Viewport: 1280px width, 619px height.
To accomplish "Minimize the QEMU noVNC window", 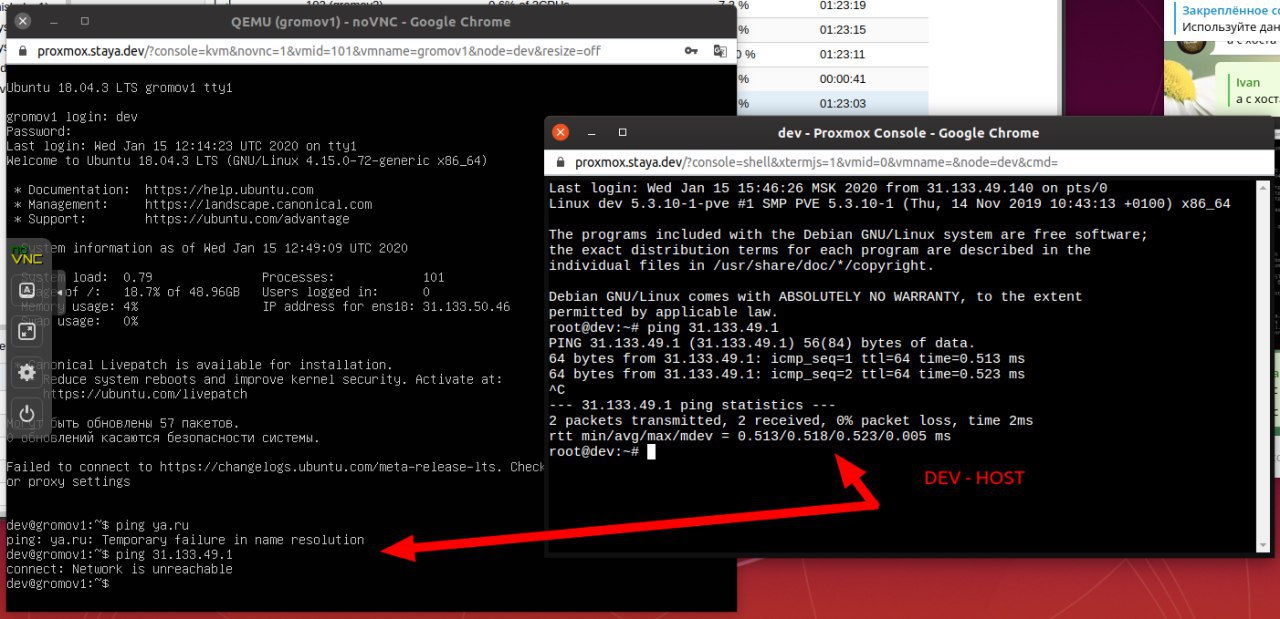I will point(55,21).
